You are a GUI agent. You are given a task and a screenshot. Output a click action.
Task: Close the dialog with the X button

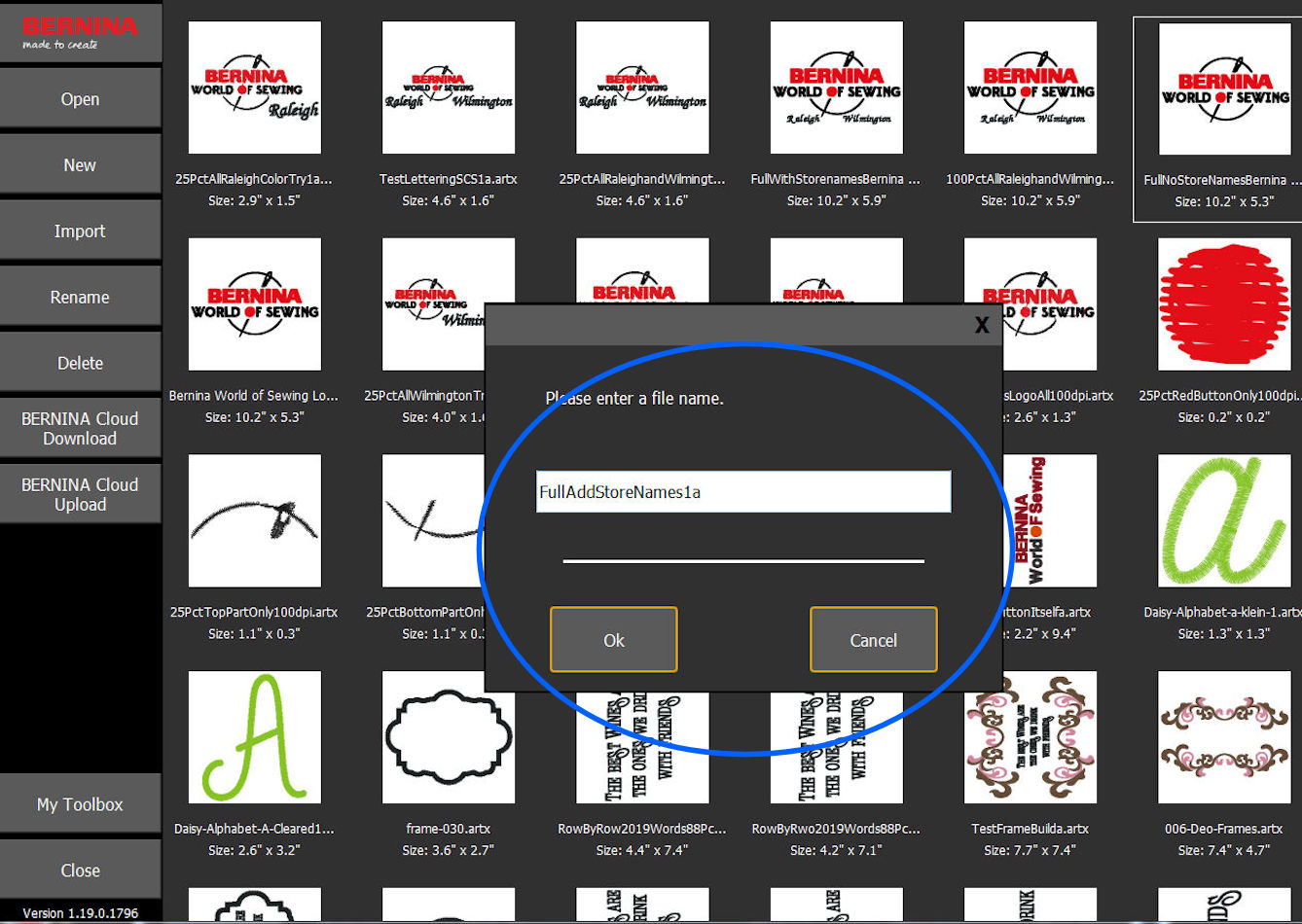(982, 325)
